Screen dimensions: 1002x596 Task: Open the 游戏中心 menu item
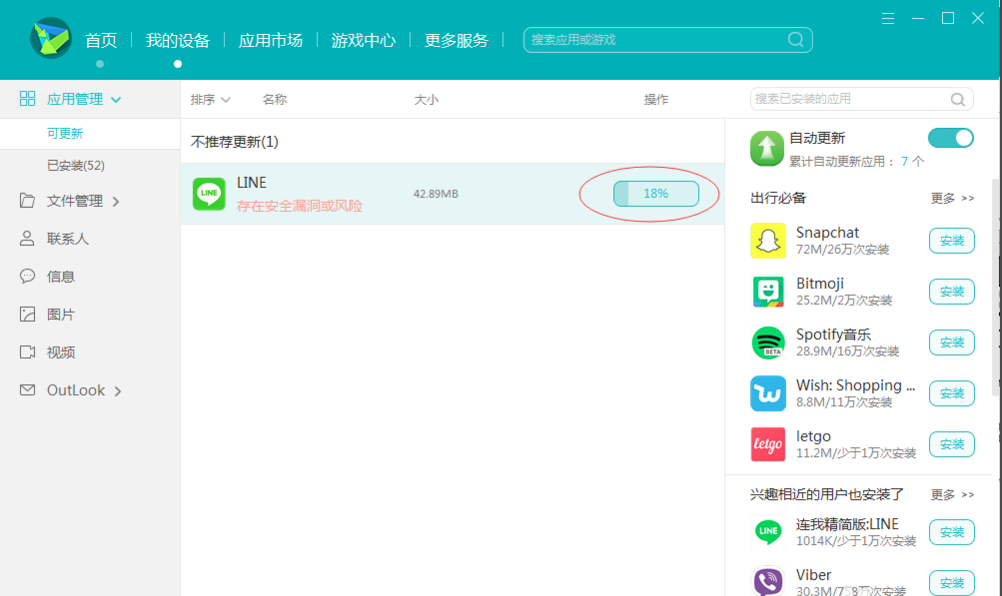363,40
